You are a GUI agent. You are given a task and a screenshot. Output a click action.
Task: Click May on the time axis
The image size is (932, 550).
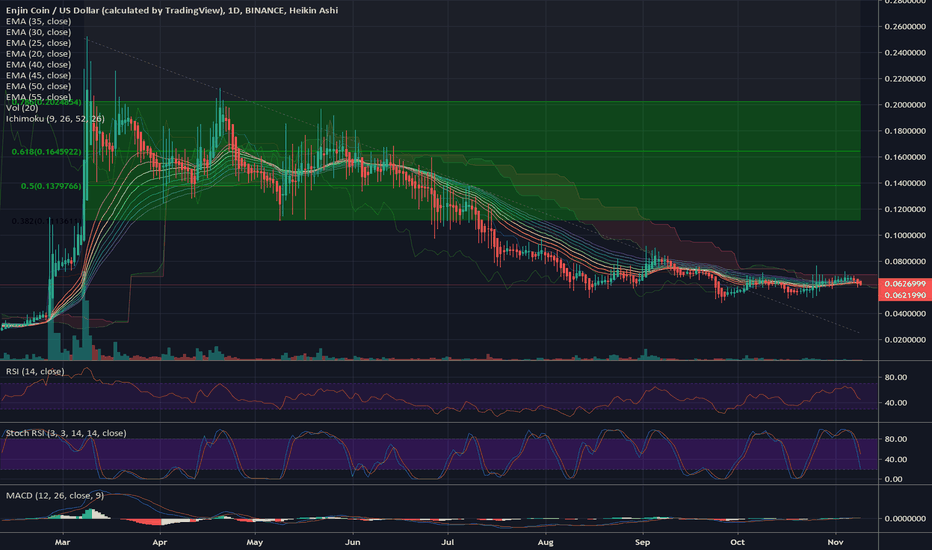coord(254,542)
